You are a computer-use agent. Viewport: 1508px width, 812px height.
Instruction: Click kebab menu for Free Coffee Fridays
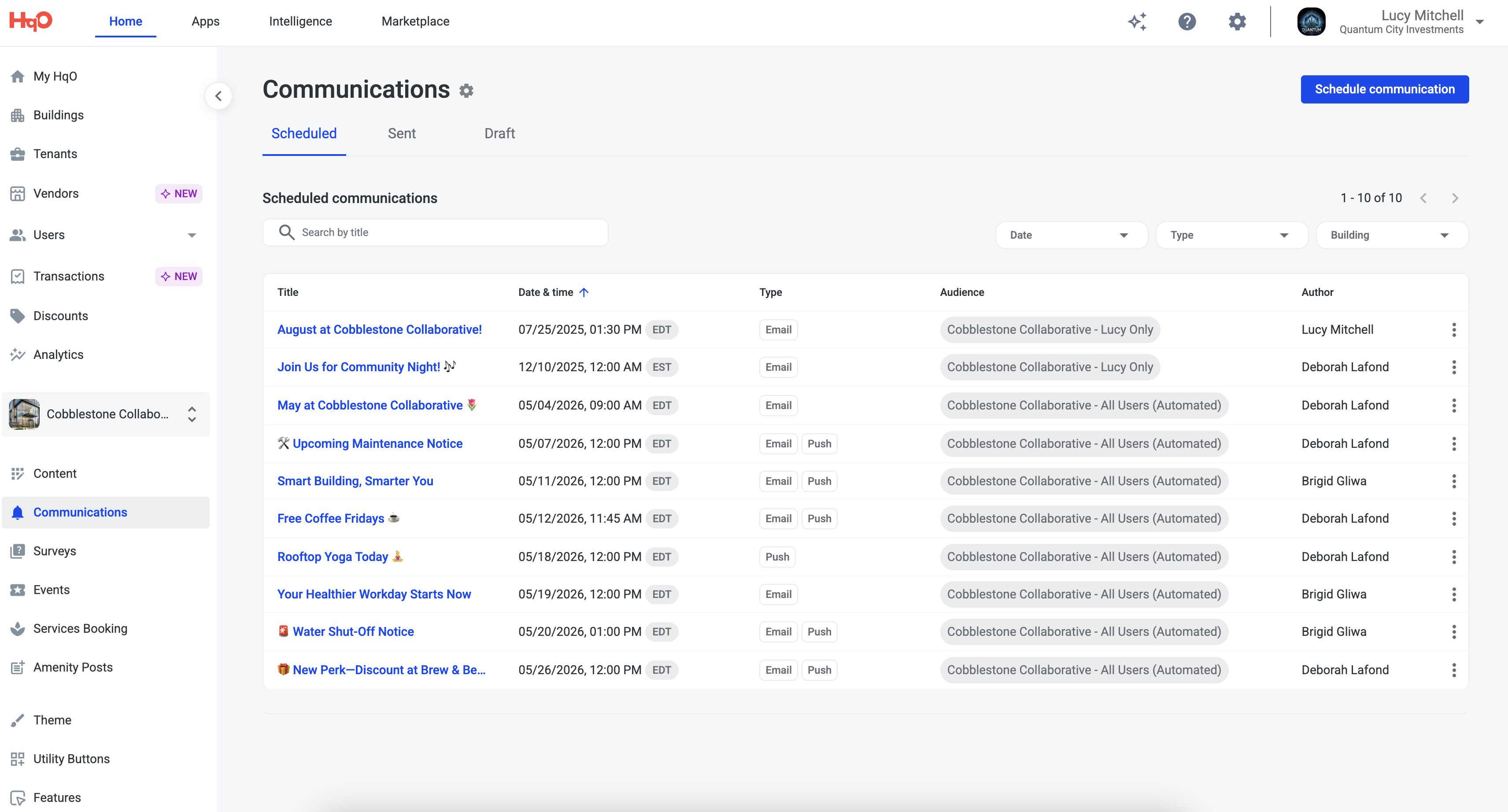point(1453,519)
